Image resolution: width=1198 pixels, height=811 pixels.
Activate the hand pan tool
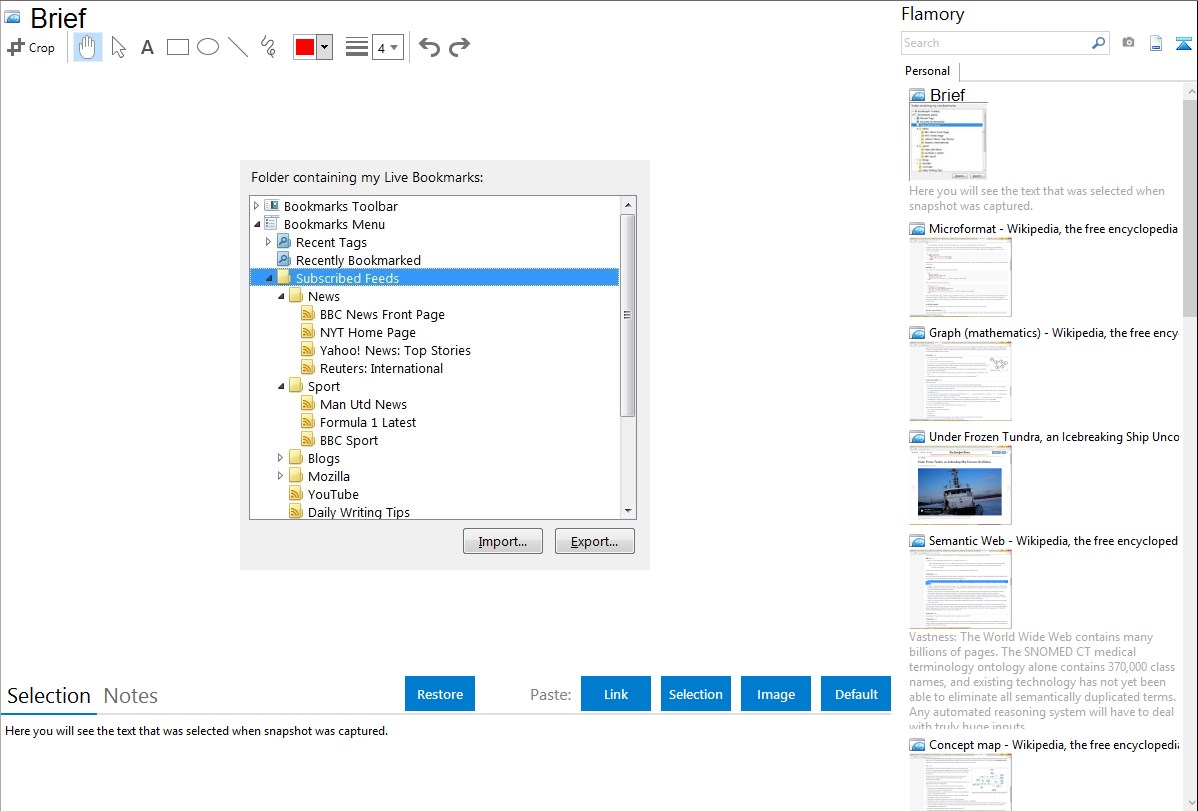coord(88,47)
